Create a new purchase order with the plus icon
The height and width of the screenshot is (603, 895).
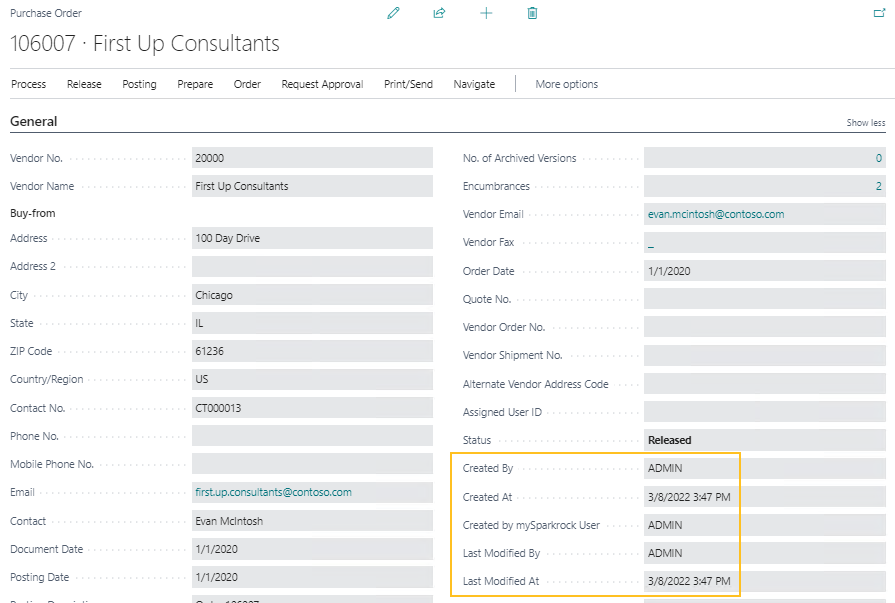pyautogui.click(x=486, y=13)
